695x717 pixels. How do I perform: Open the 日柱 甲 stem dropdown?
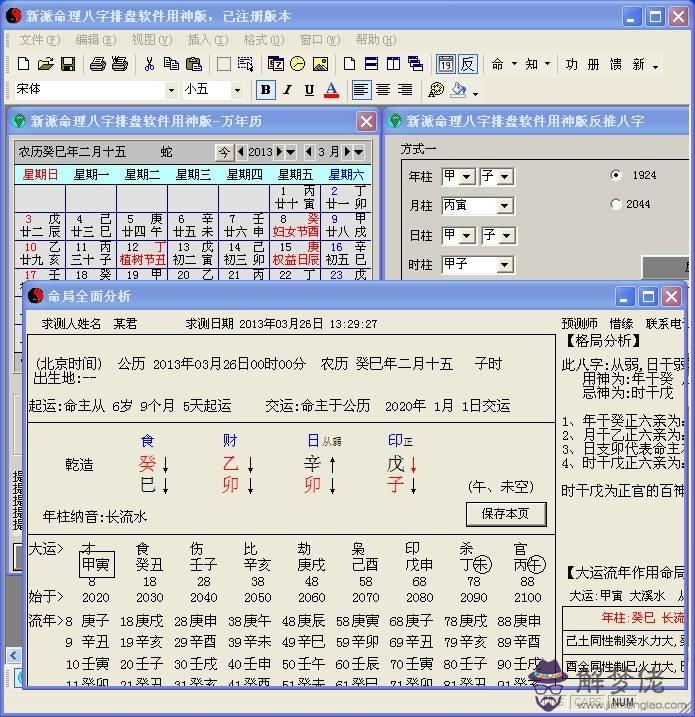coord(467,236)
